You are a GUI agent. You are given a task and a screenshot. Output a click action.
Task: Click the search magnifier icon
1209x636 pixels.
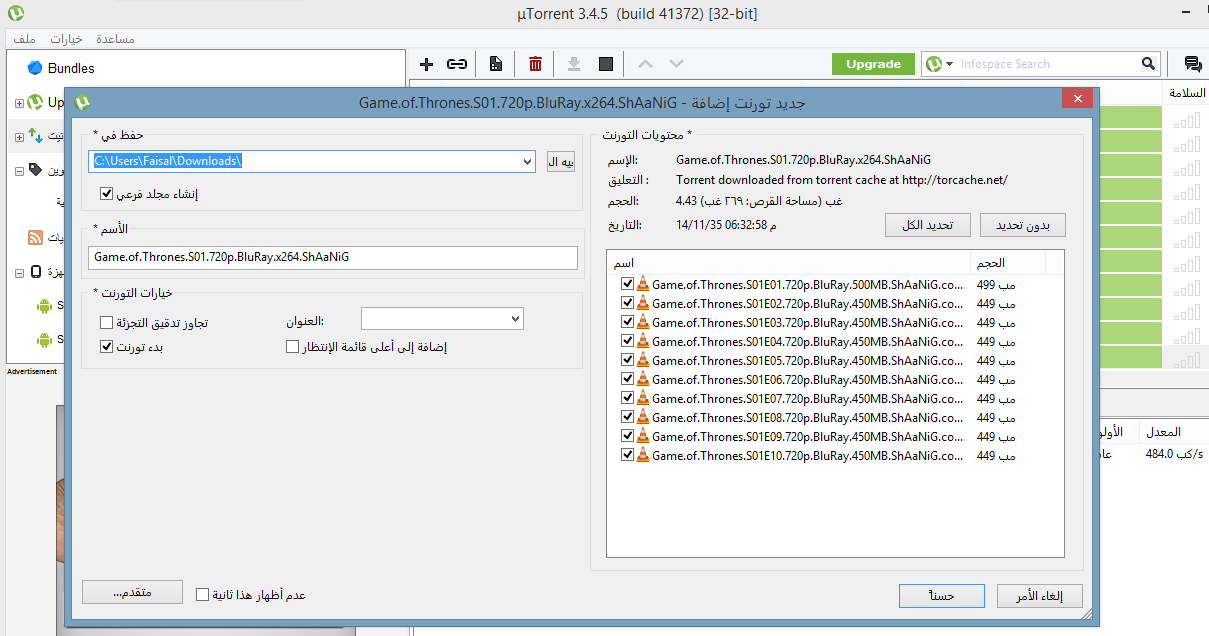tap(1149, 64)
